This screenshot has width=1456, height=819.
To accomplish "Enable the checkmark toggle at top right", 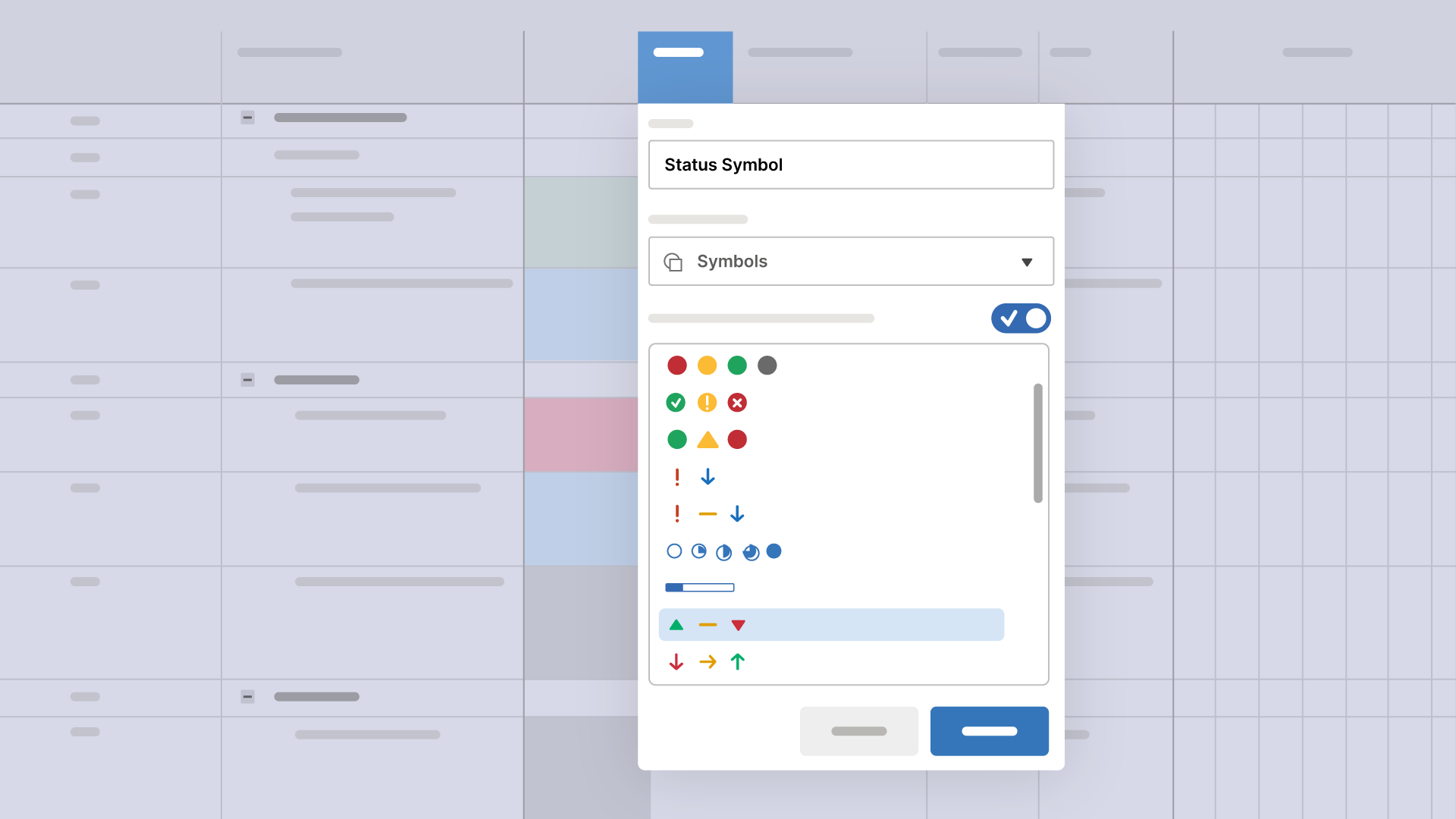I will coord(1021,318).
